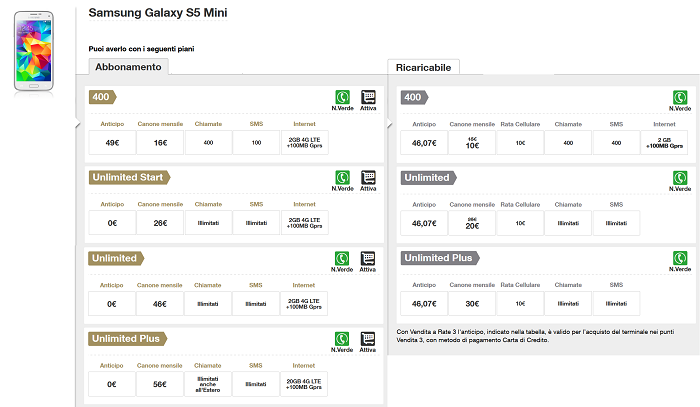Switch to the Ricaricabile tab
The width and height of the screenshot is (700, 407).
click(423, 67)
